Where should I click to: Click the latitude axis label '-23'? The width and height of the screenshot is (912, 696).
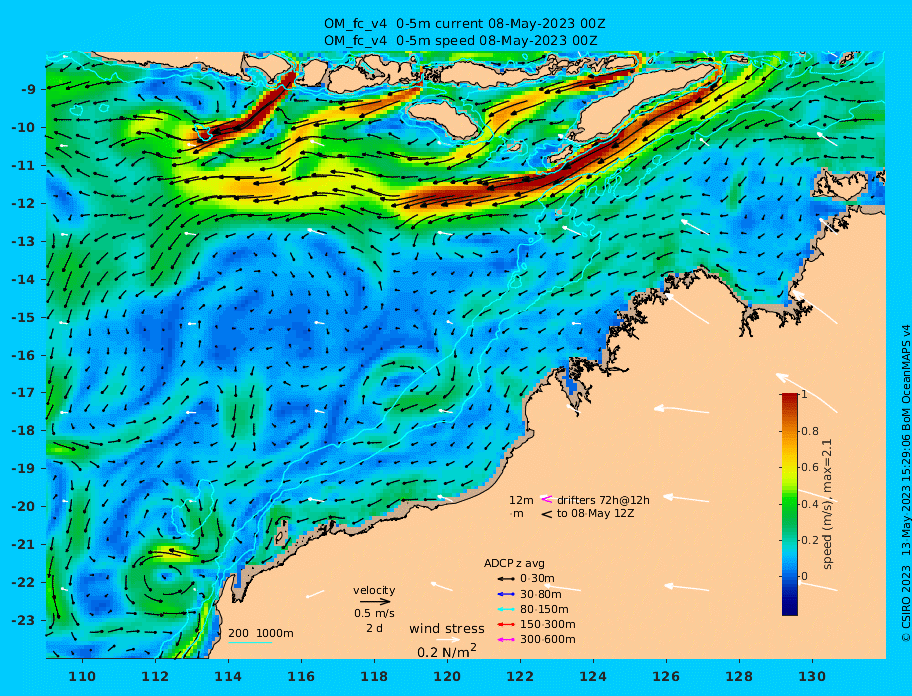(24, 620)
